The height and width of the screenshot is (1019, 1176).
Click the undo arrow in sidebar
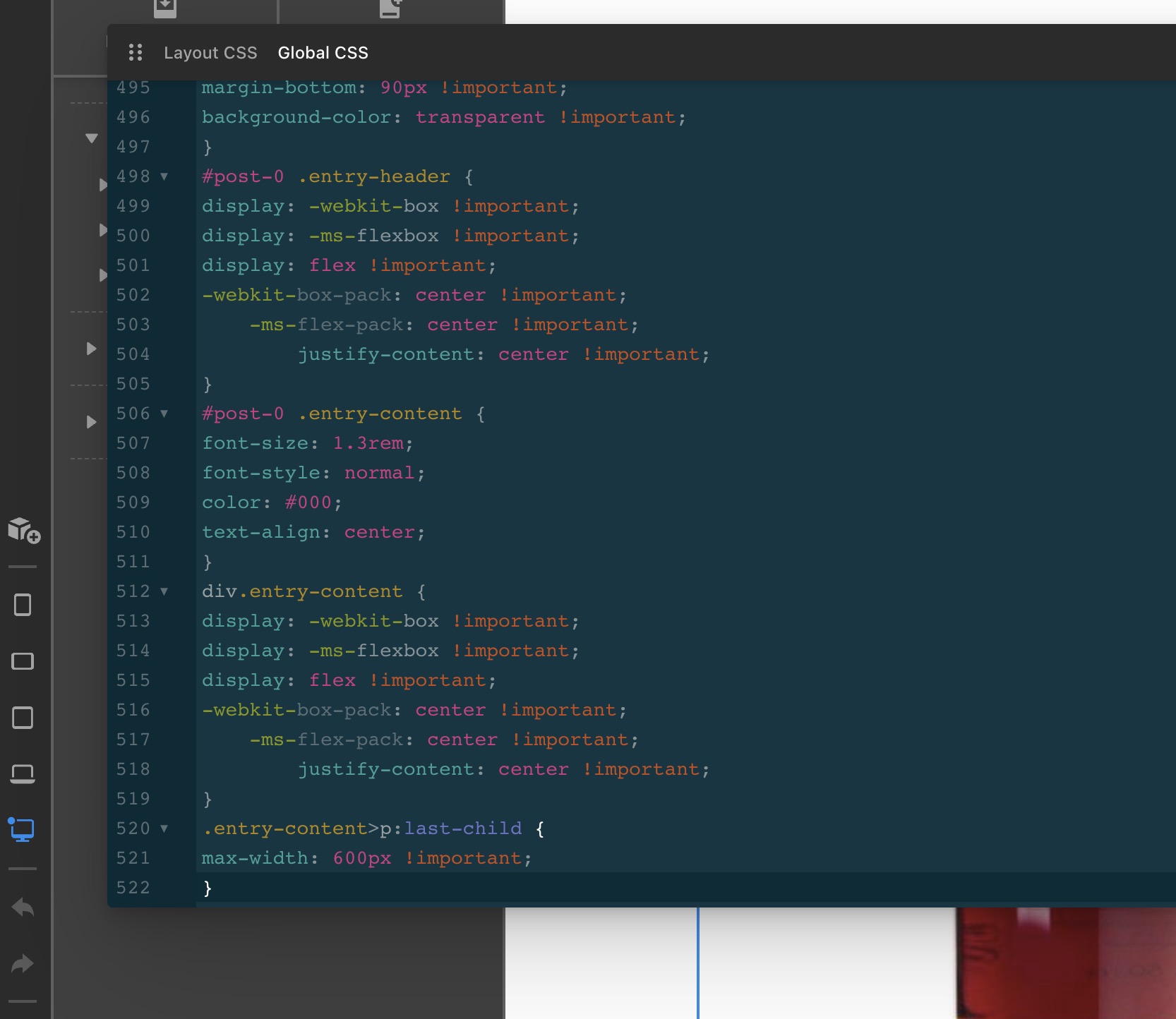click(23, 907)
